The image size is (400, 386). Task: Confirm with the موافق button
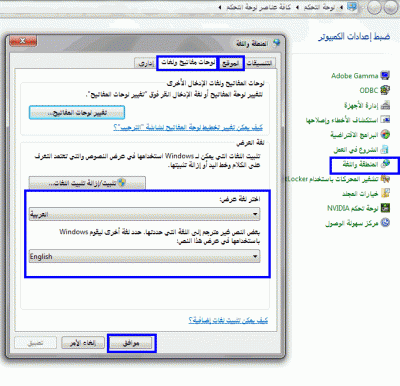click(131, 343)
